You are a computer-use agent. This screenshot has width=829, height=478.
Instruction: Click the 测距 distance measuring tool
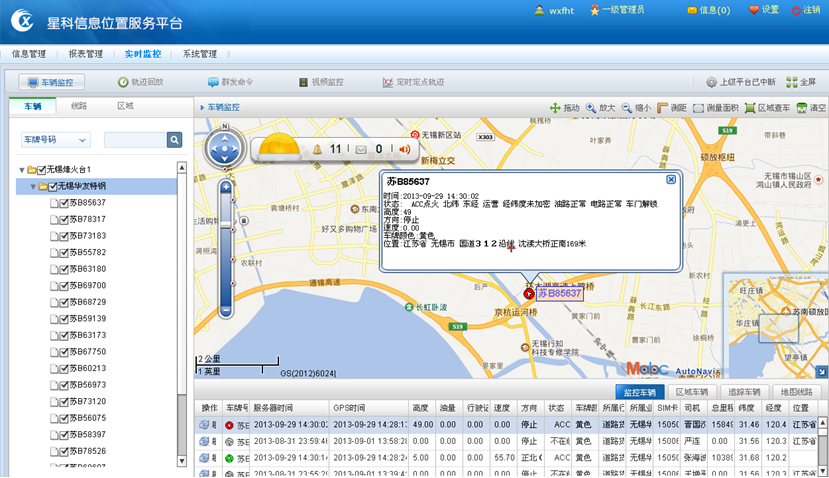[x=671, y=107]
